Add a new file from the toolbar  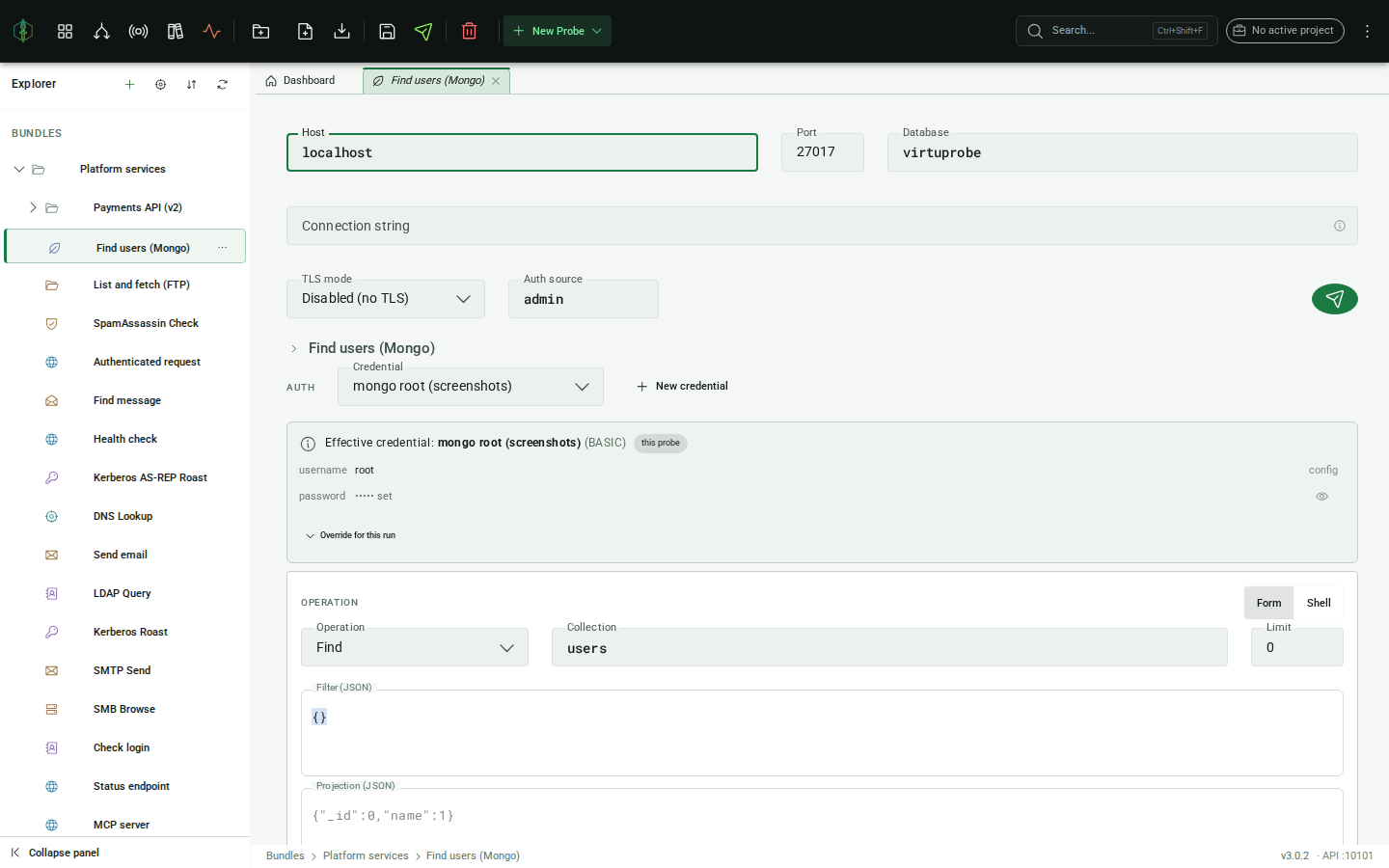pos(305,31)
